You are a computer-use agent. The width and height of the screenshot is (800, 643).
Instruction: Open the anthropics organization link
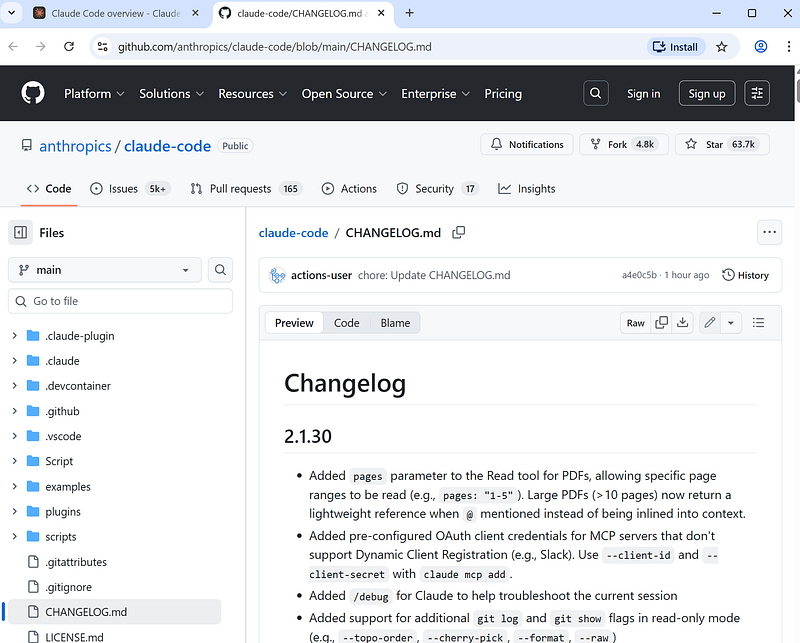click(x=76, y=146)
